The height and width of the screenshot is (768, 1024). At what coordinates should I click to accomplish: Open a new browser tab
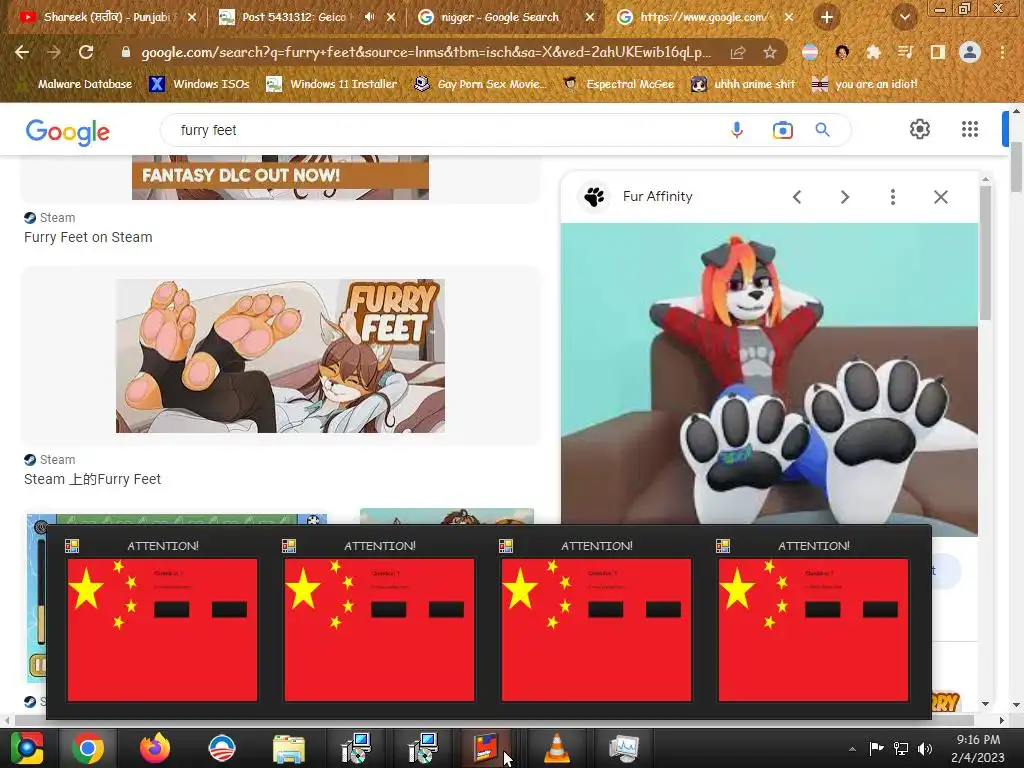coord(827,17)
